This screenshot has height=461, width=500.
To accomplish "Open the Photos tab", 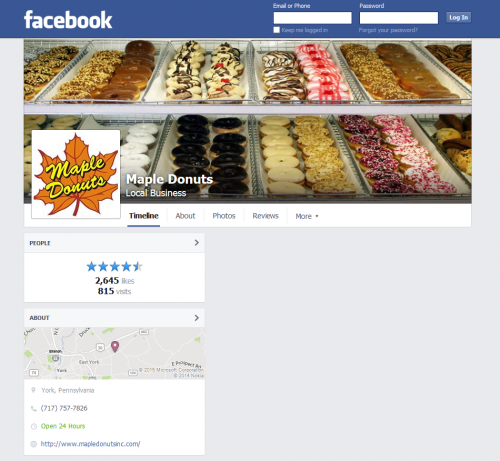I will coord(224,216).
